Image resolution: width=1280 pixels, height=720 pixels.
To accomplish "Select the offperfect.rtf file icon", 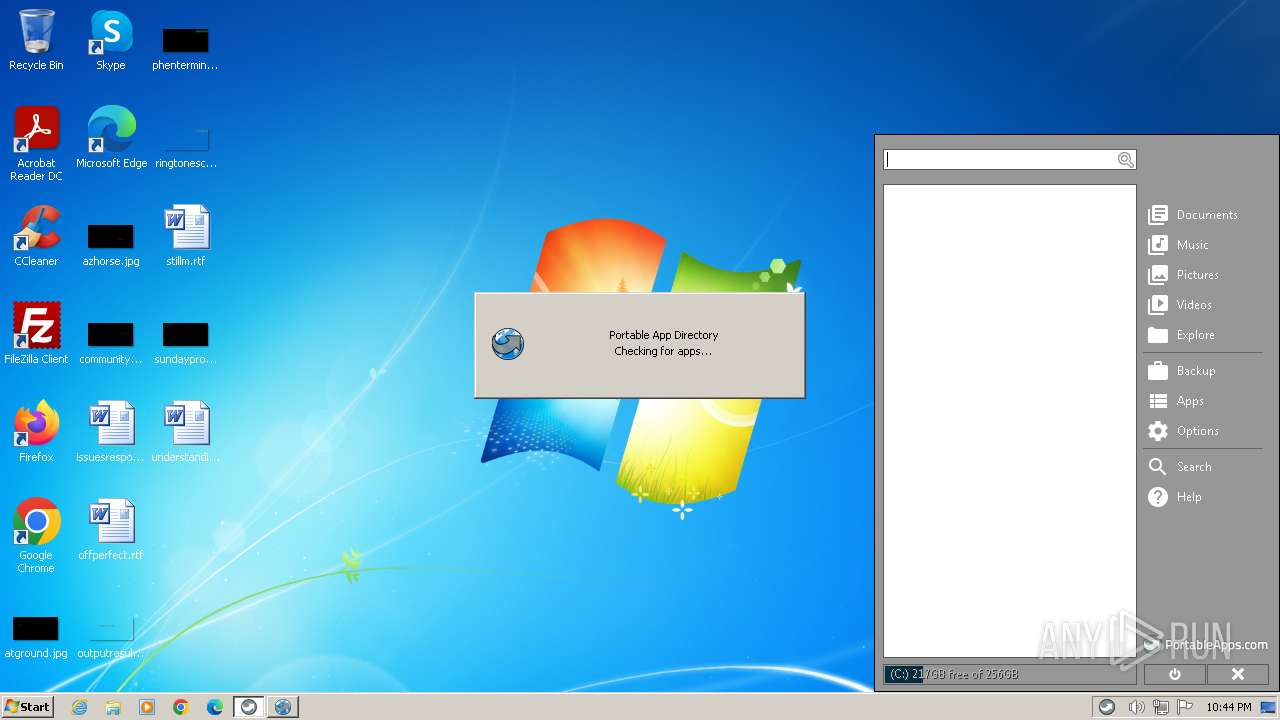I will pos(111,530).
